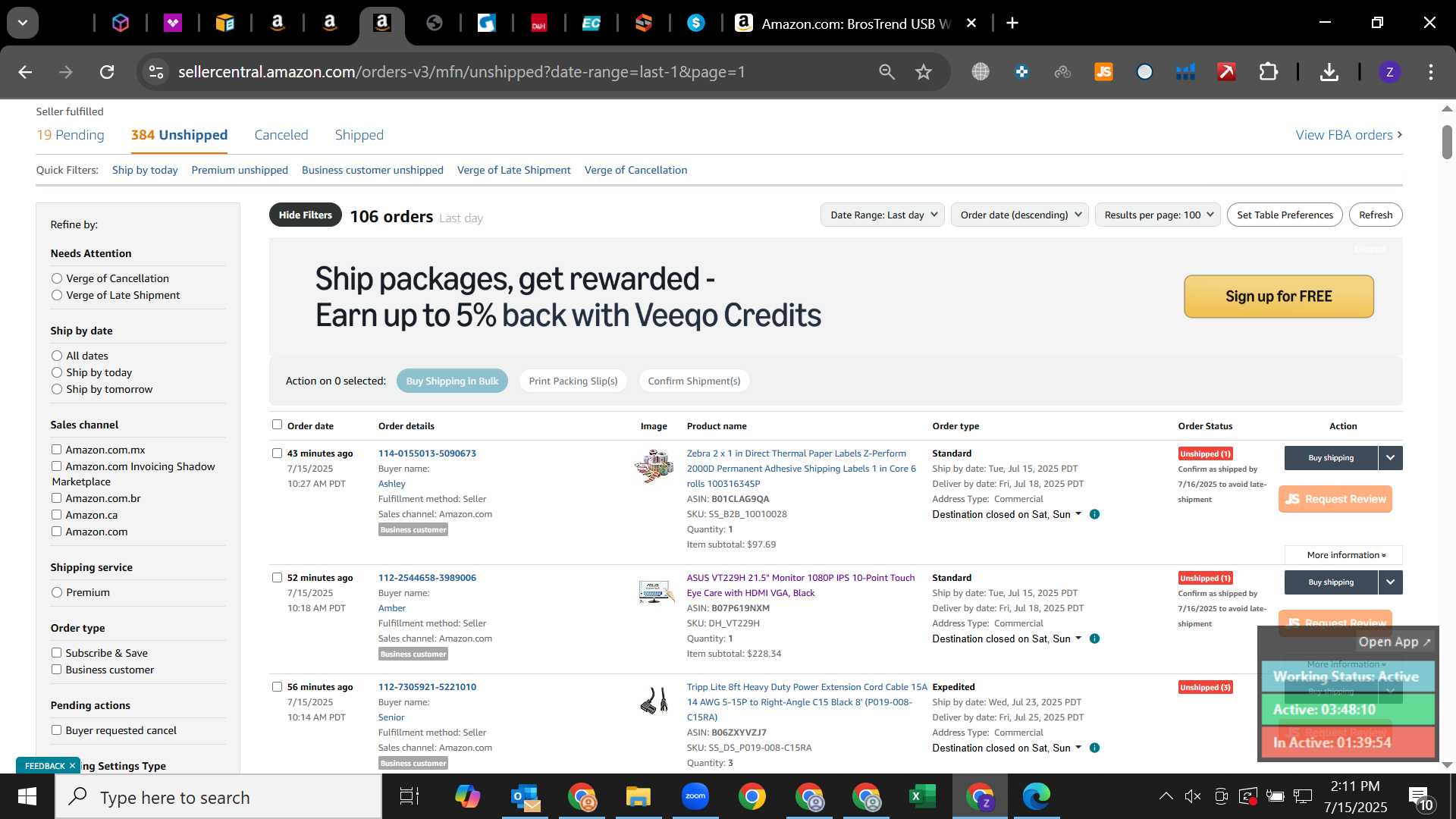Click the page vertical scrollbar thumb

point(1447,142)
